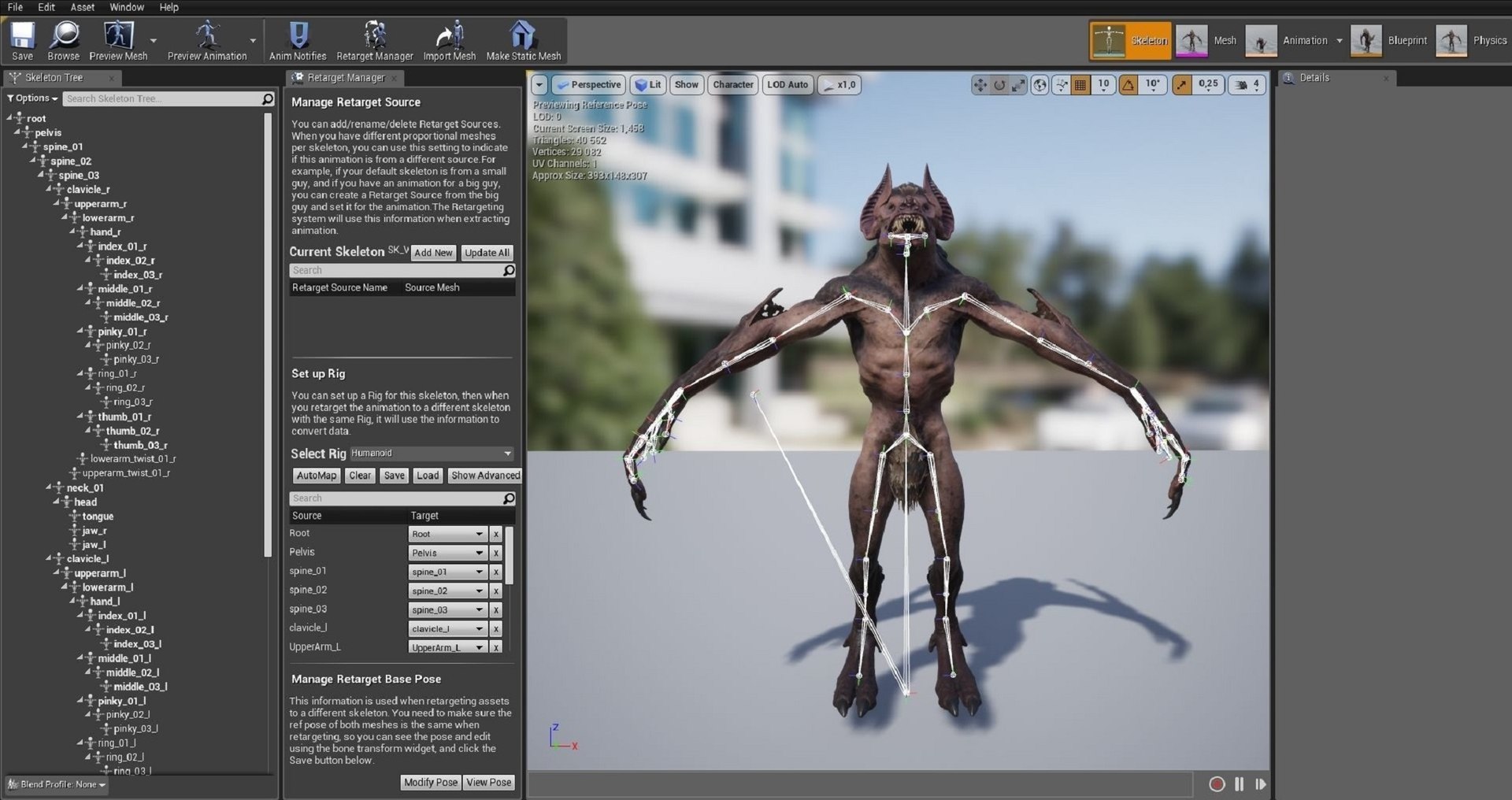
Task: Click the Add New retarget source button
Action: tap(434, 253)
